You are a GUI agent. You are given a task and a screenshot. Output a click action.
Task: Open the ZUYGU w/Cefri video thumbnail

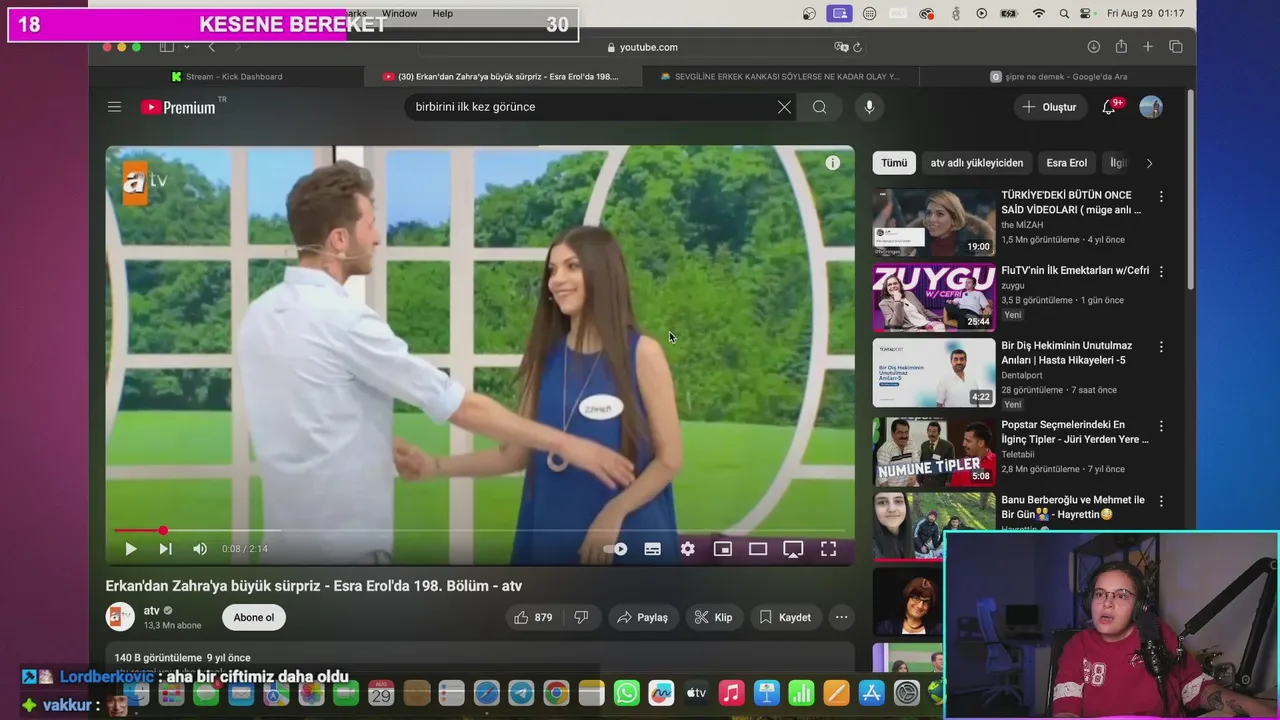(x=934, y=298)
